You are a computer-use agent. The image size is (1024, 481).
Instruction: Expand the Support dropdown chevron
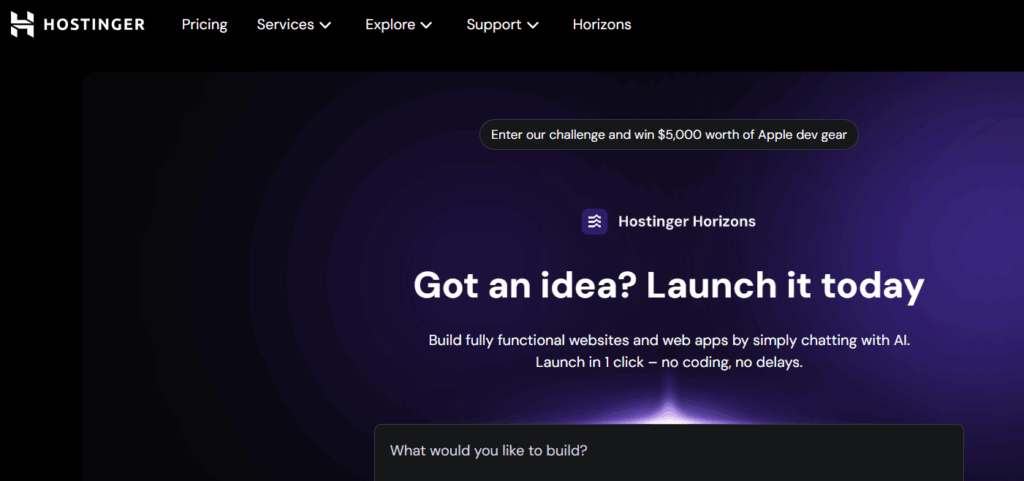click(x=533, y=25)
